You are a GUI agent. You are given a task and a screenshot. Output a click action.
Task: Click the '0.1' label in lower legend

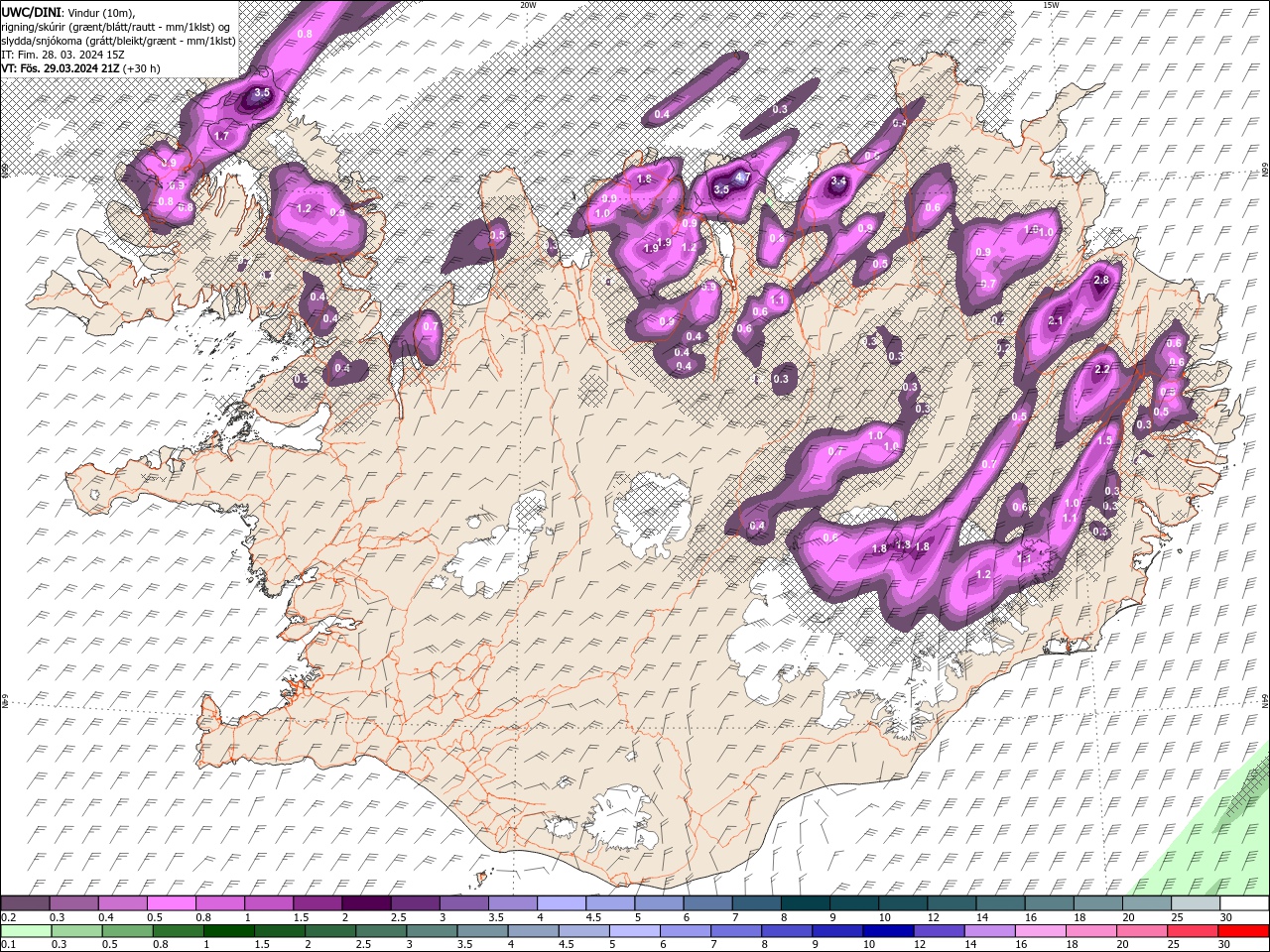(9, 944)
